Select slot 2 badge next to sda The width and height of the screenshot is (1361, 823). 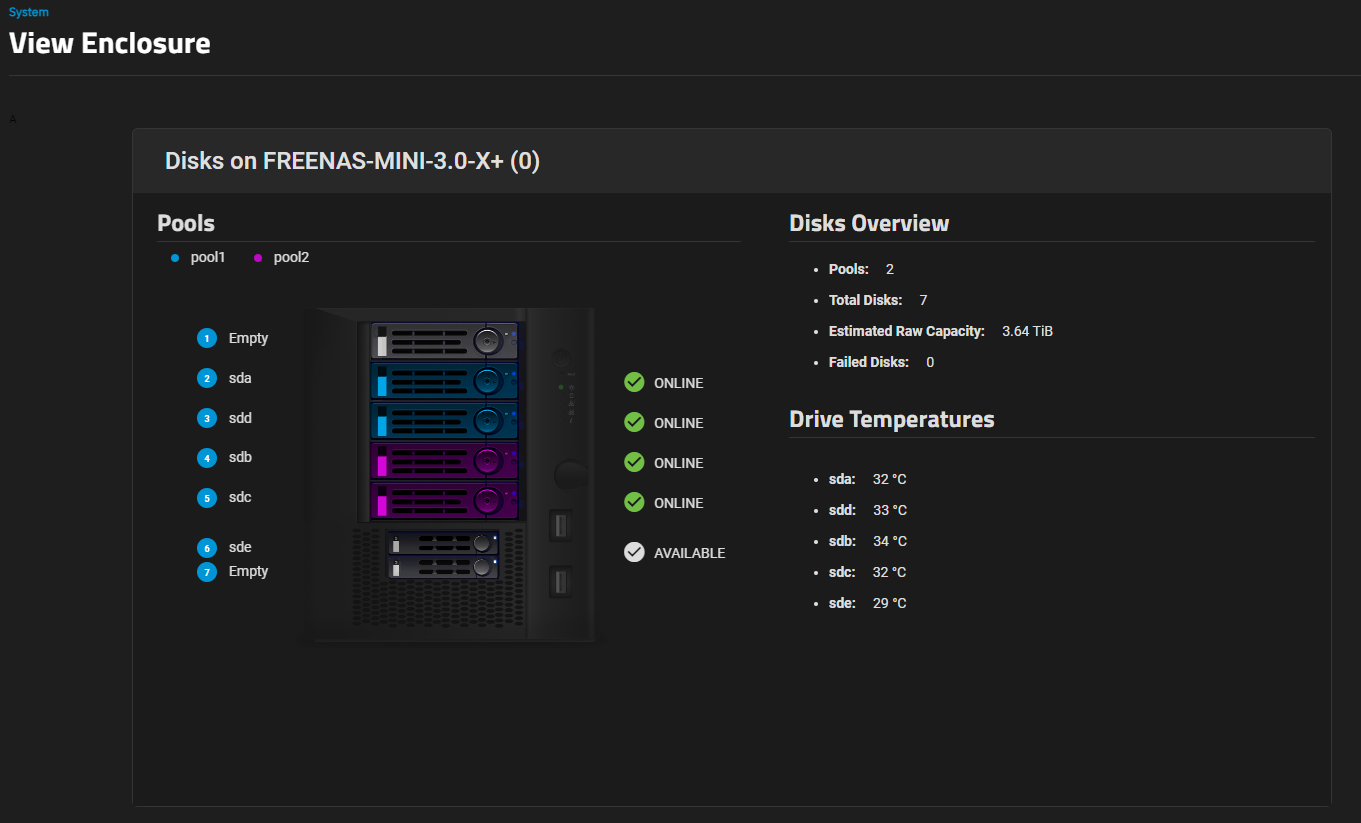(207, 379)
